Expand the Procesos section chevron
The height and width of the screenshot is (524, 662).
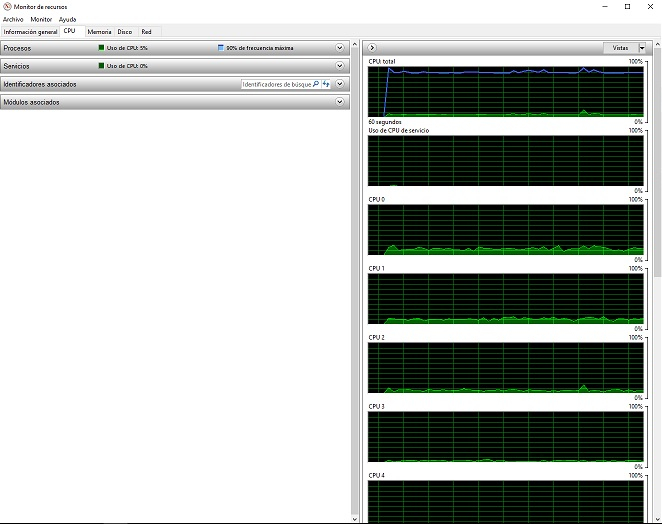point(340,48)
